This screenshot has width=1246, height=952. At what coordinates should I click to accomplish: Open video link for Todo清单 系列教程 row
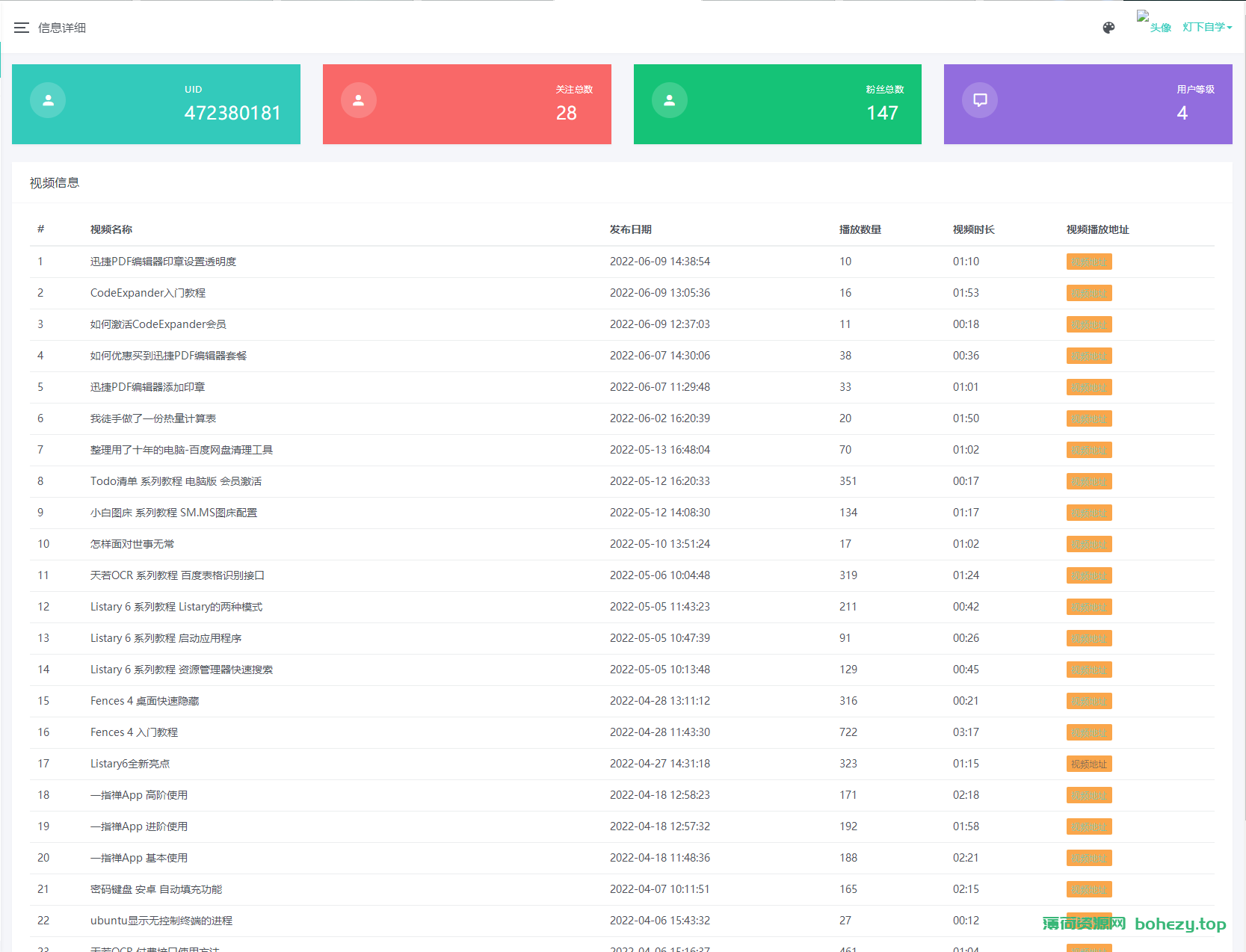pyautogui.click(x=1089, y=481)
